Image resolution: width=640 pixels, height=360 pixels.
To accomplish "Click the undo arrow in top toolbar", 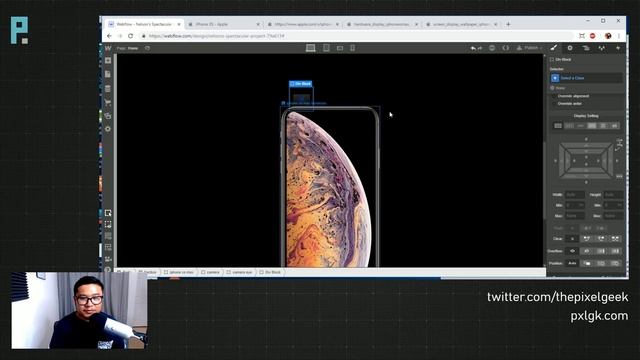I will 473,48.
